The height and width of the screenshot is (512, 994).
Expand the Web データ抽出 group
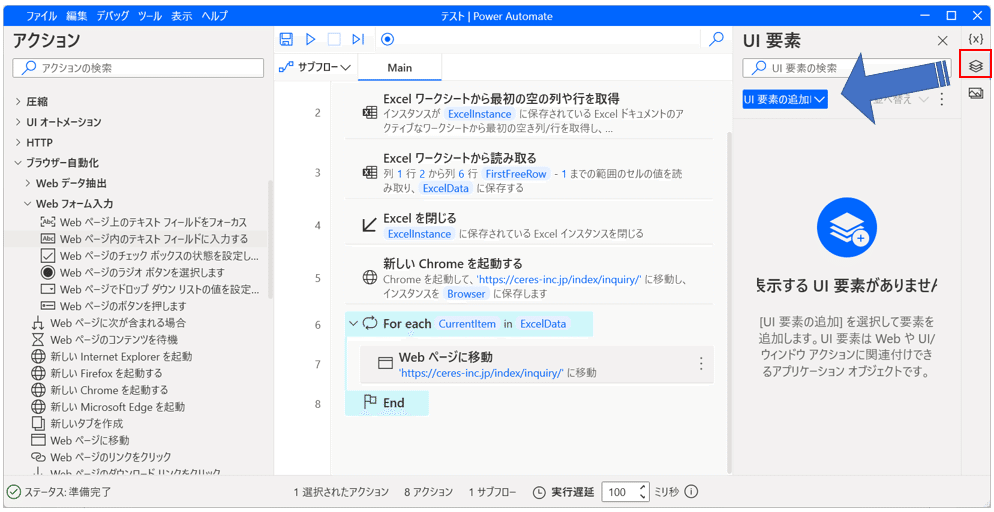(27, 183)
